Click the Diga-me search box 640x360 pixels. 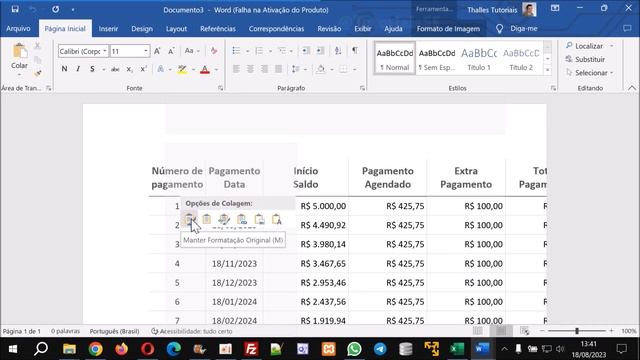(518, 29)
